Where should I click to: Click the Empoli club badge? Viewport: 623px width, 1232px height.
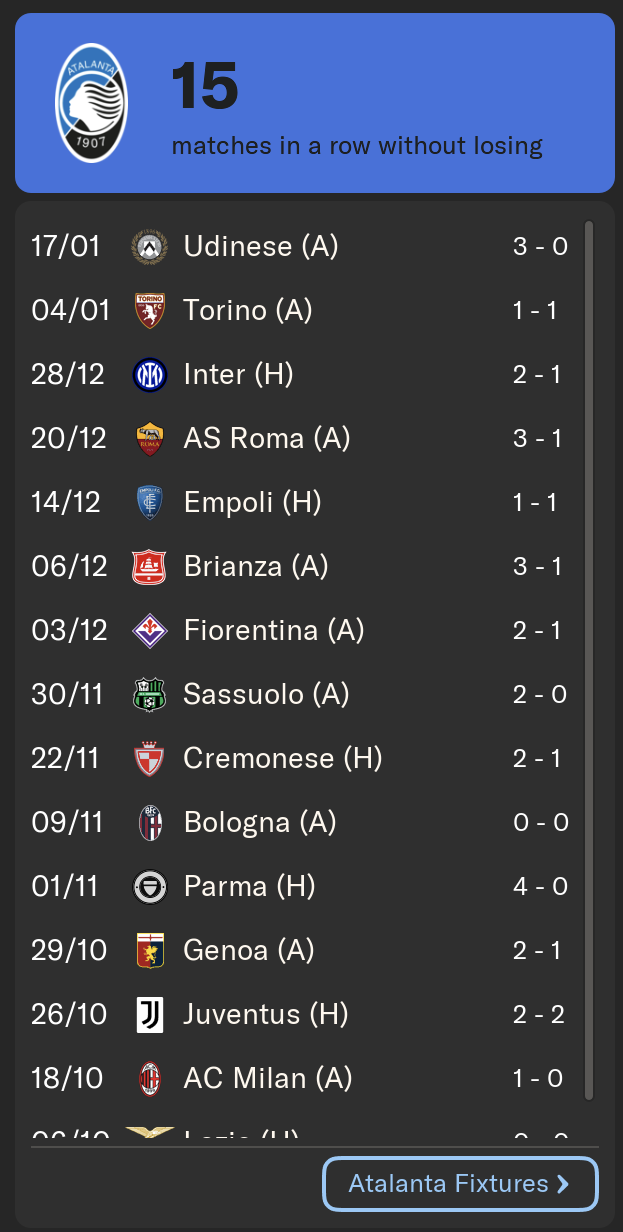[149, 503]
